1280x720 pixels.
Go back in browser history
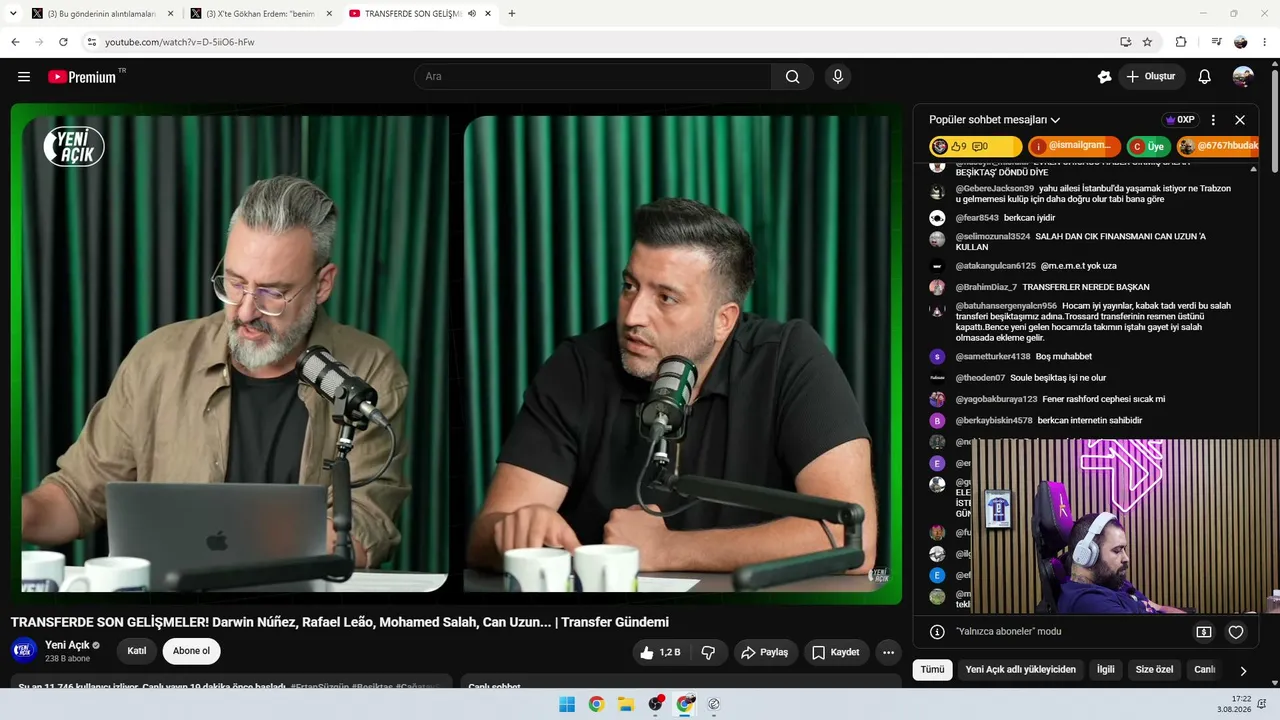pyautogui.click(x=16, y=42)
